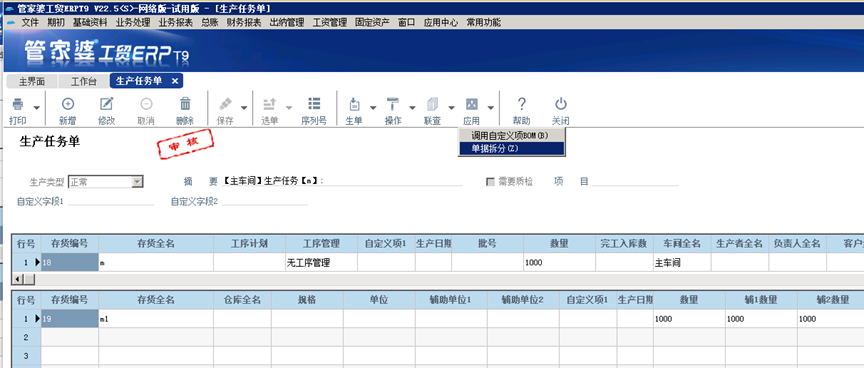This screenshot has width=864, height=368.
Task: Open the 序列号 list icon
Action: click(x=314, y=104)
